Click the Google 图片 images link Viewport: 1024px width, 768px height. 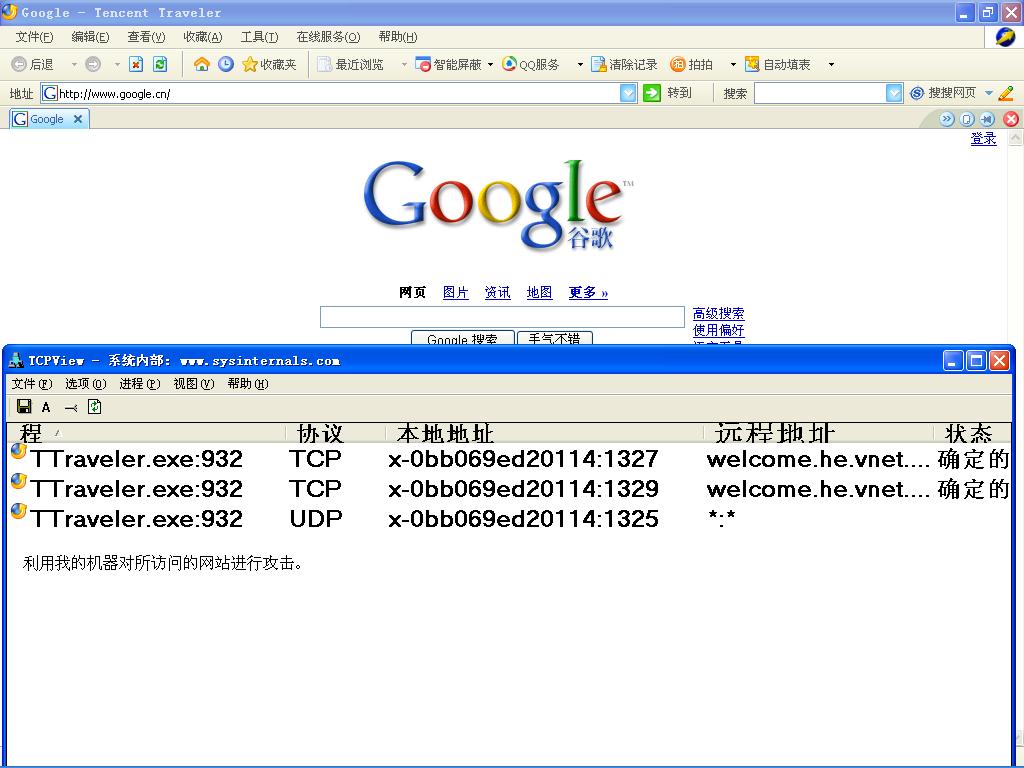pos(456,293)
